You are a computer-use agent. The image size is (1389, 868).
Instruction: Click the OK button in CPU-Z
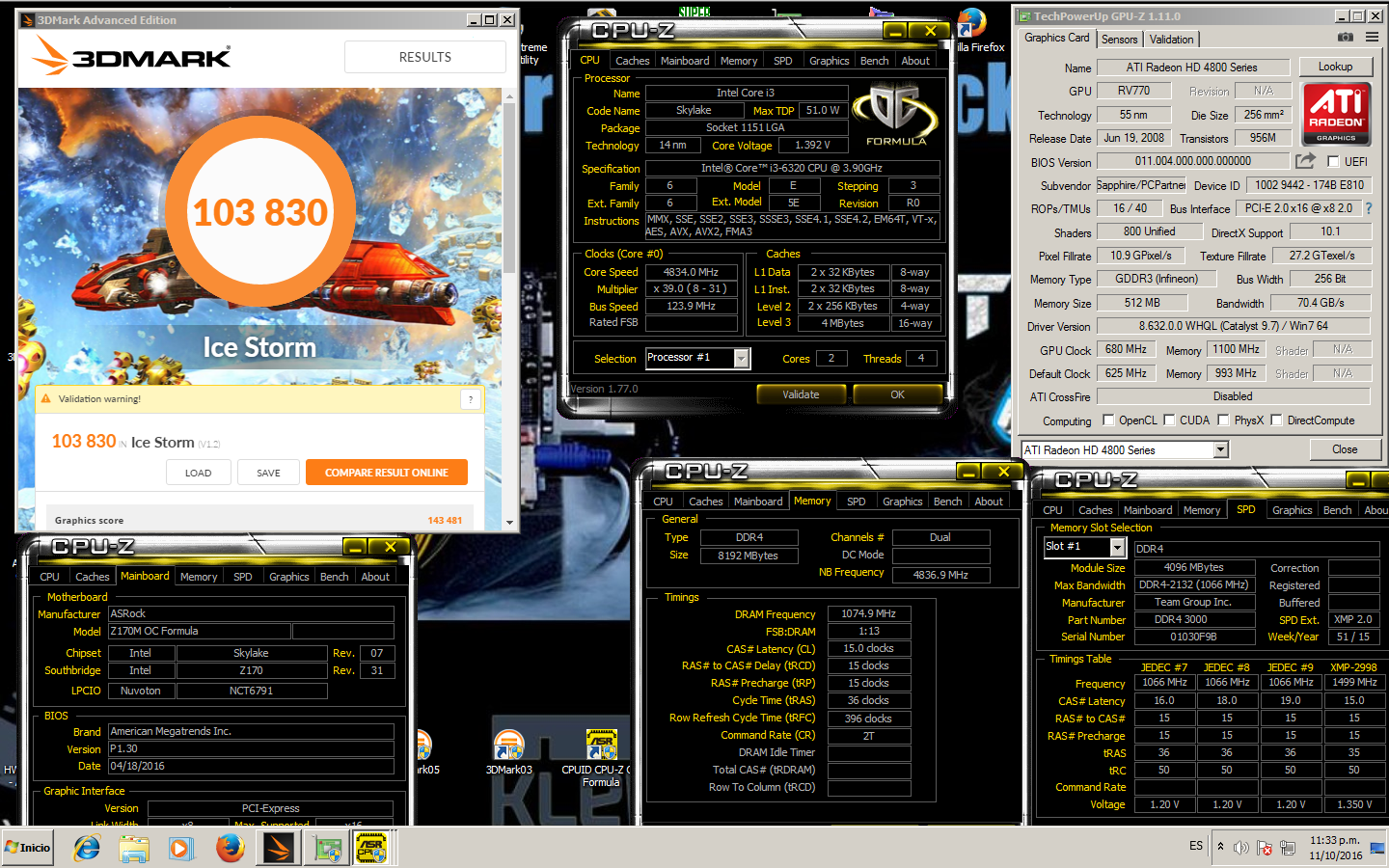(x=897, y=394)
